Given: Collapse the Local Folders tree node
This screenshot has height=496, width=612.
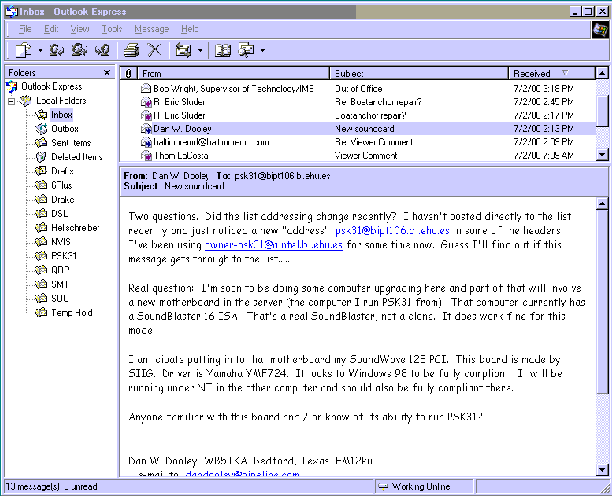Looking at the screenshot, I should 11,101.
